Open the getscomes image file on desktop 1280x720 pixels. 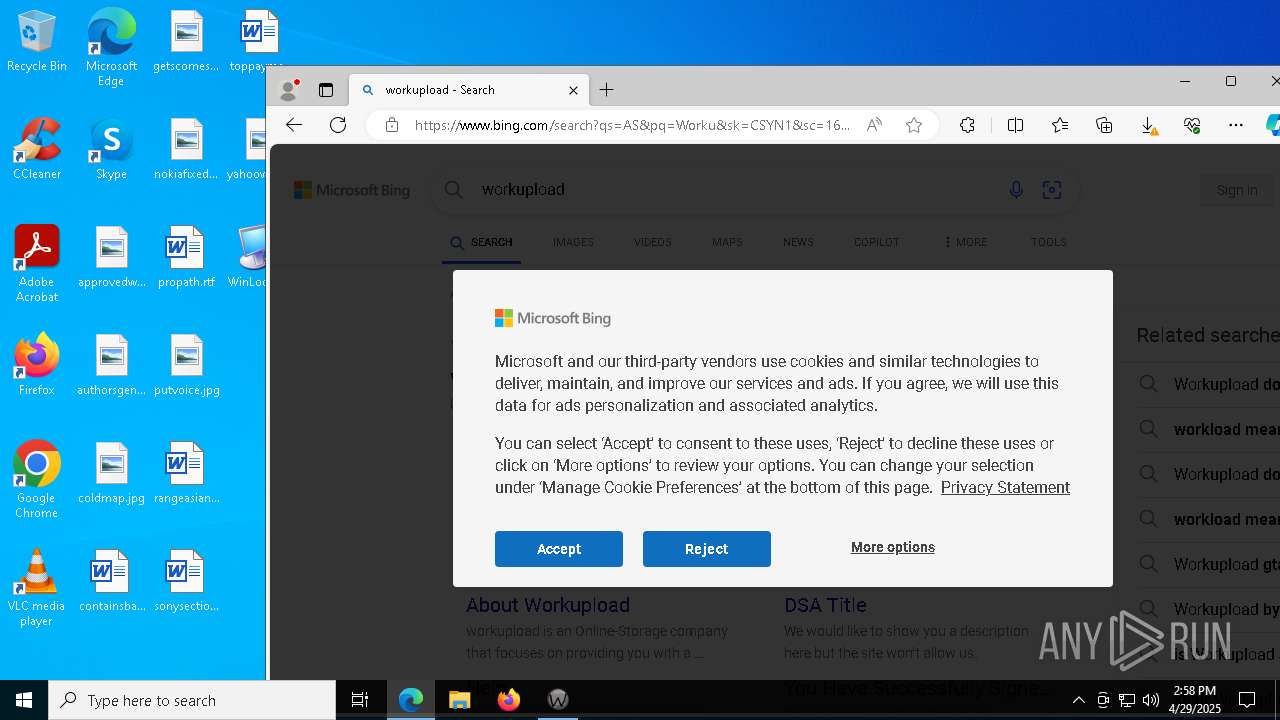point(186,42)
